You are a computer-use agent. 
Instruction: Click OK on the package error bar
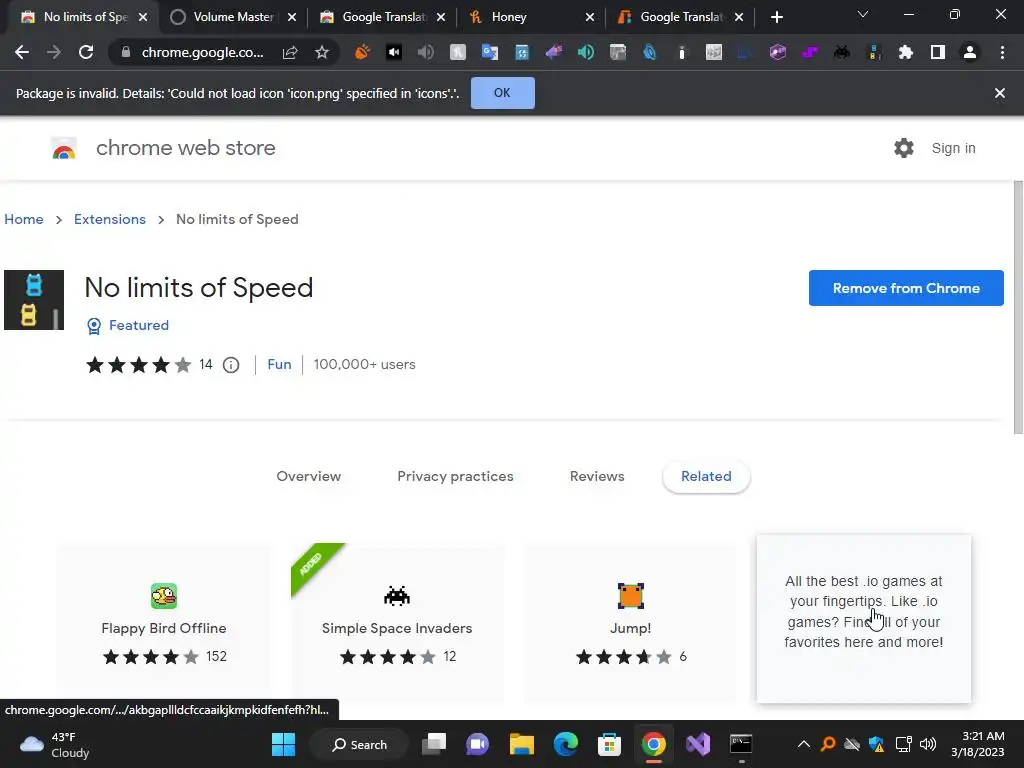pyautogui.click(x=502, y=93)
